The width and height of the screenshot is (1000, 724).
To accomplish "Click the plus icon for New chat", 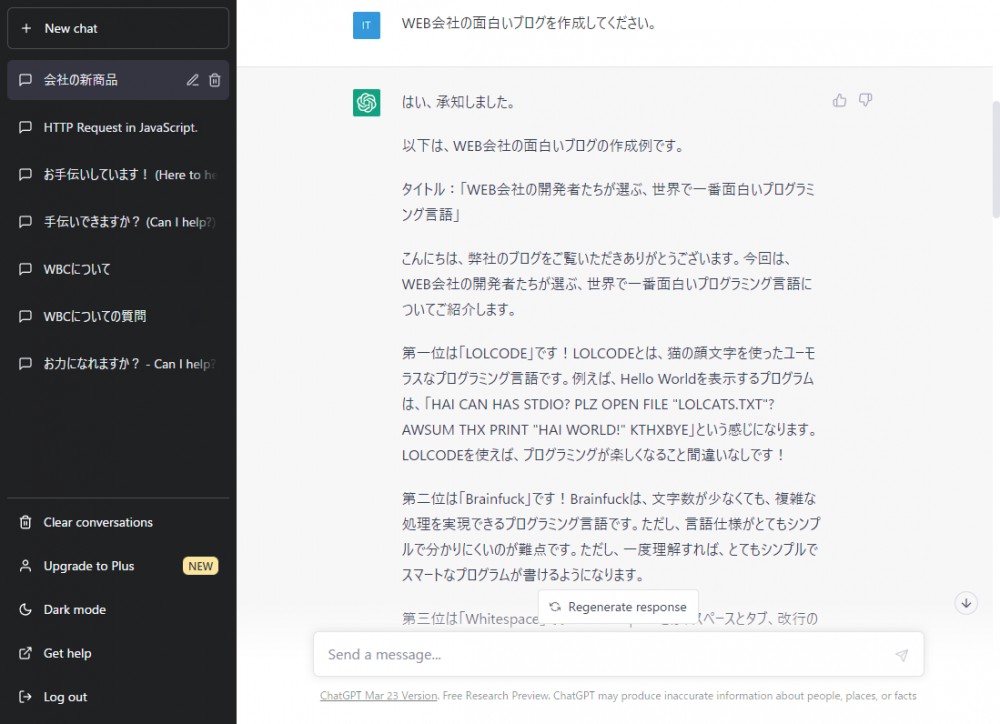I will 27,29.
